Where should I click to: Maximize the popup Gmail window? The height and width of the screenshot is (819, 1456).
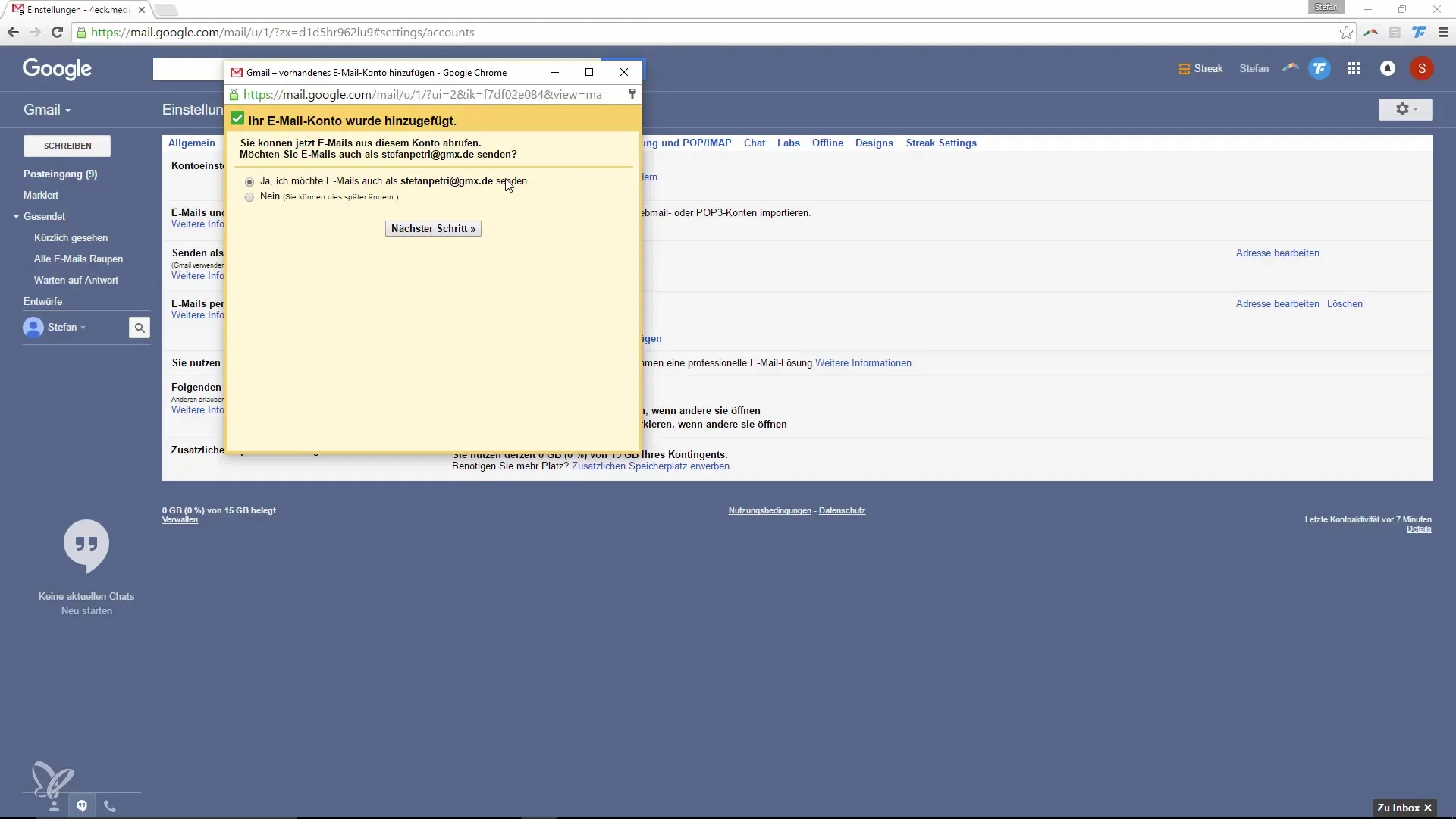point(589,72)
